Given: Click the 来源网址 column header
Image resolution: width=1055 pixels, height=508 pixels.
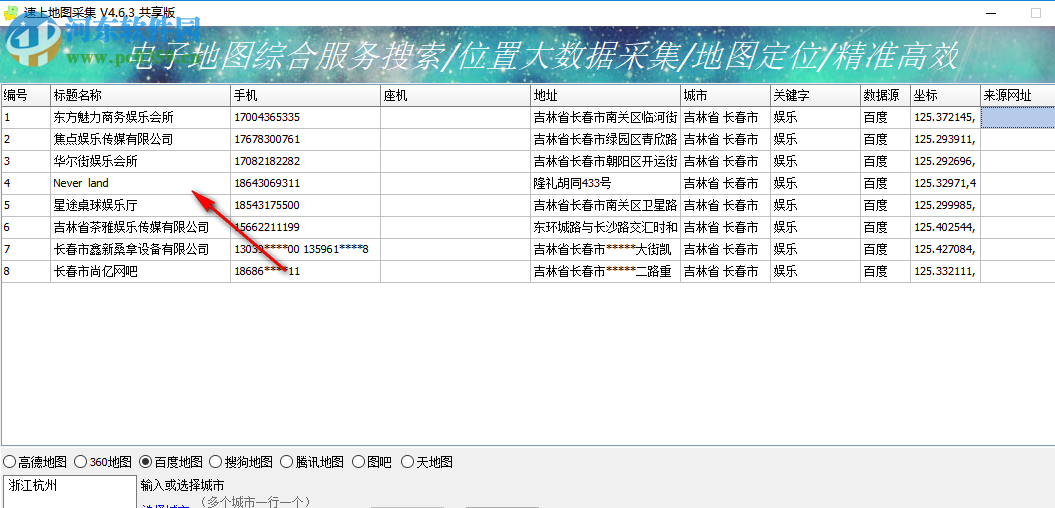Looking at the screenshot, I should tap(1017, 96).
